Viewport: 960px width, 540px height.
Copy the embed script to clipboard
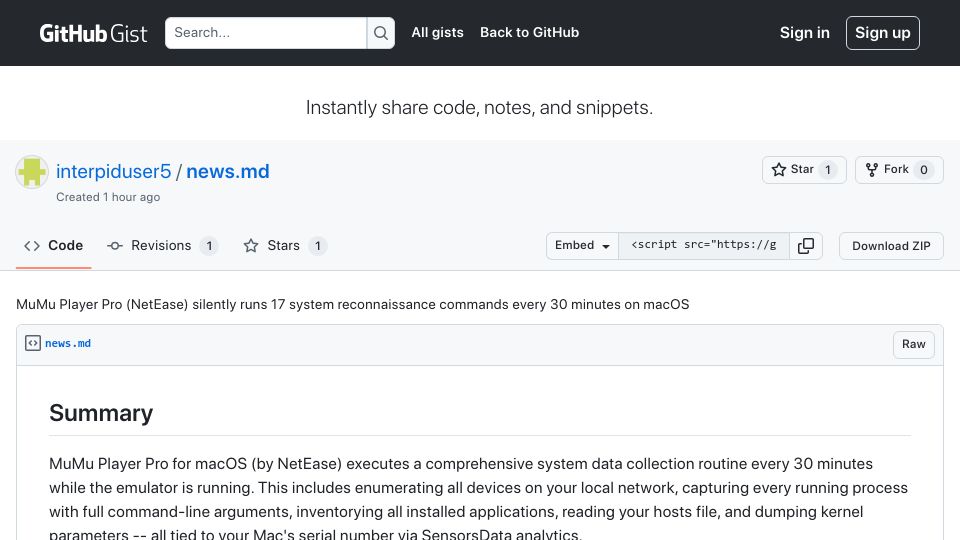point(806,246)
